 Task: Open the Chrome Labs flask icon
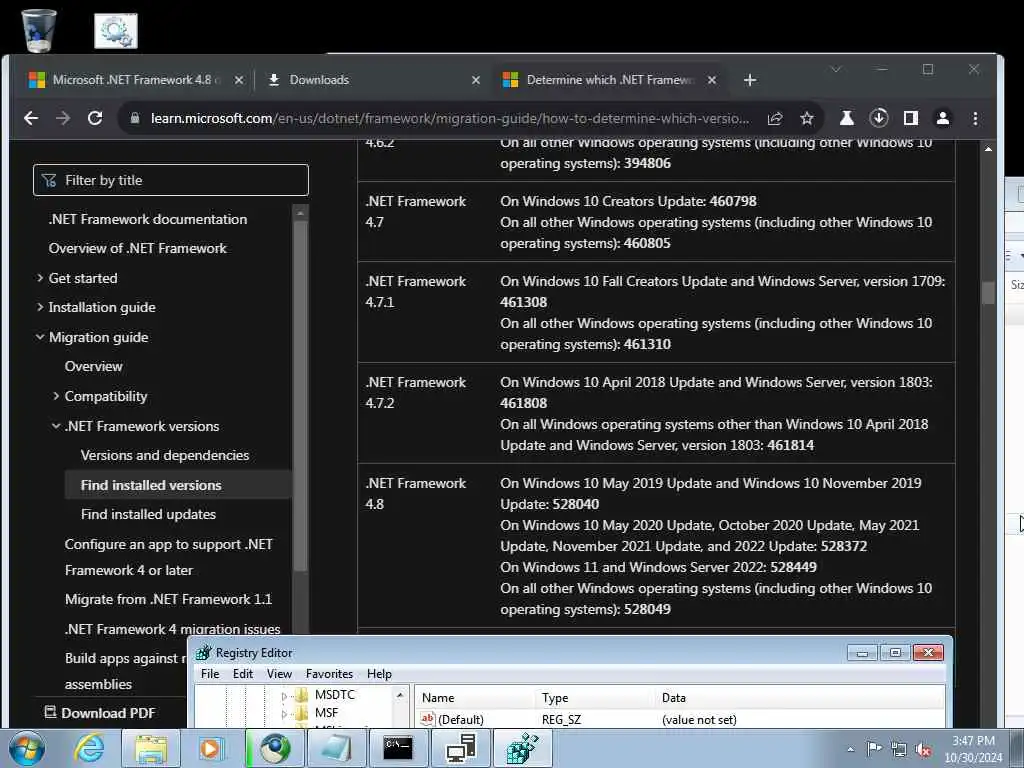[x=846, y=118]
